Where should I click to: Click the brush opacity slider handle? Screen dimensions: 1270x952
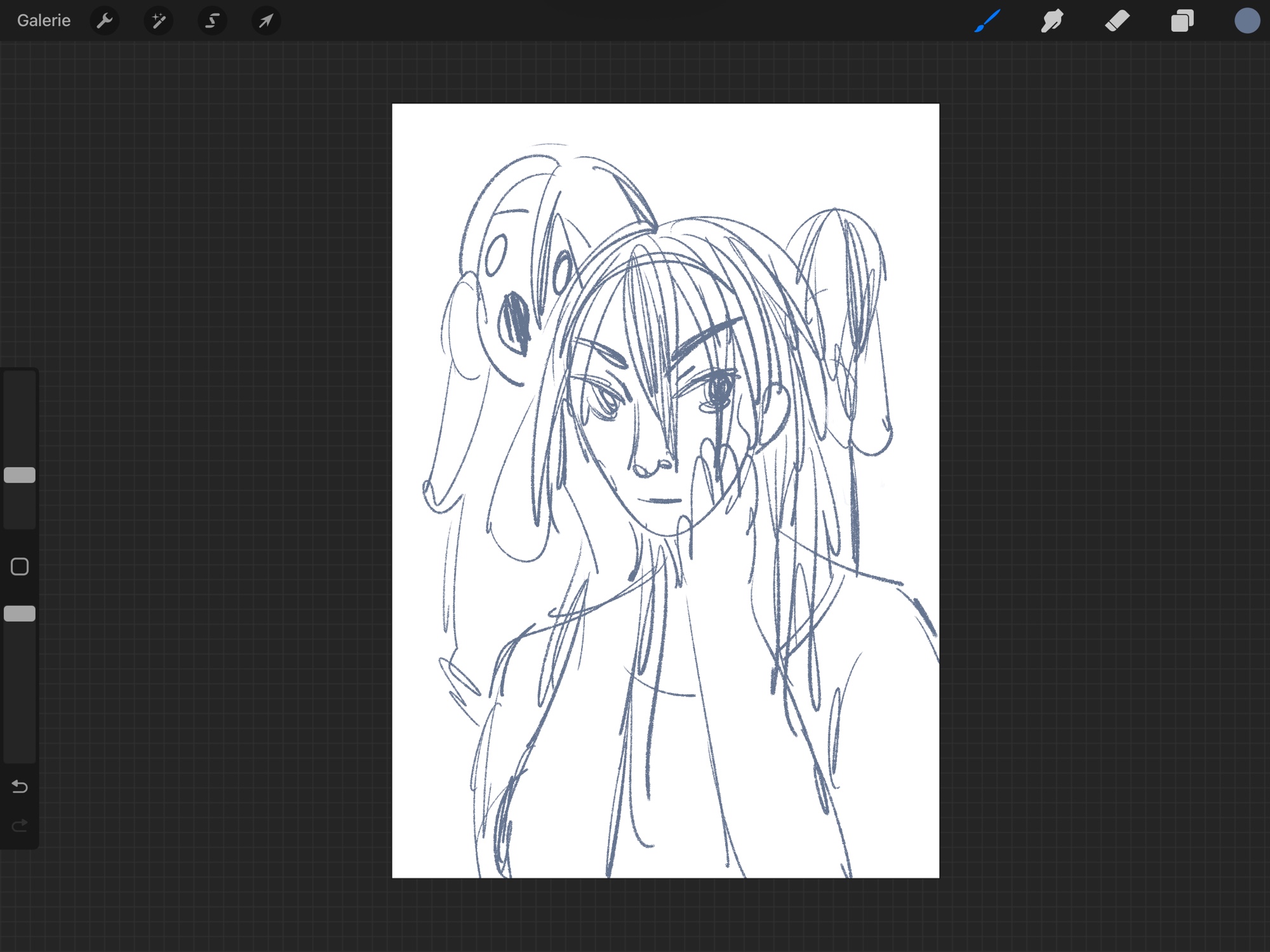tap(20, 613)
